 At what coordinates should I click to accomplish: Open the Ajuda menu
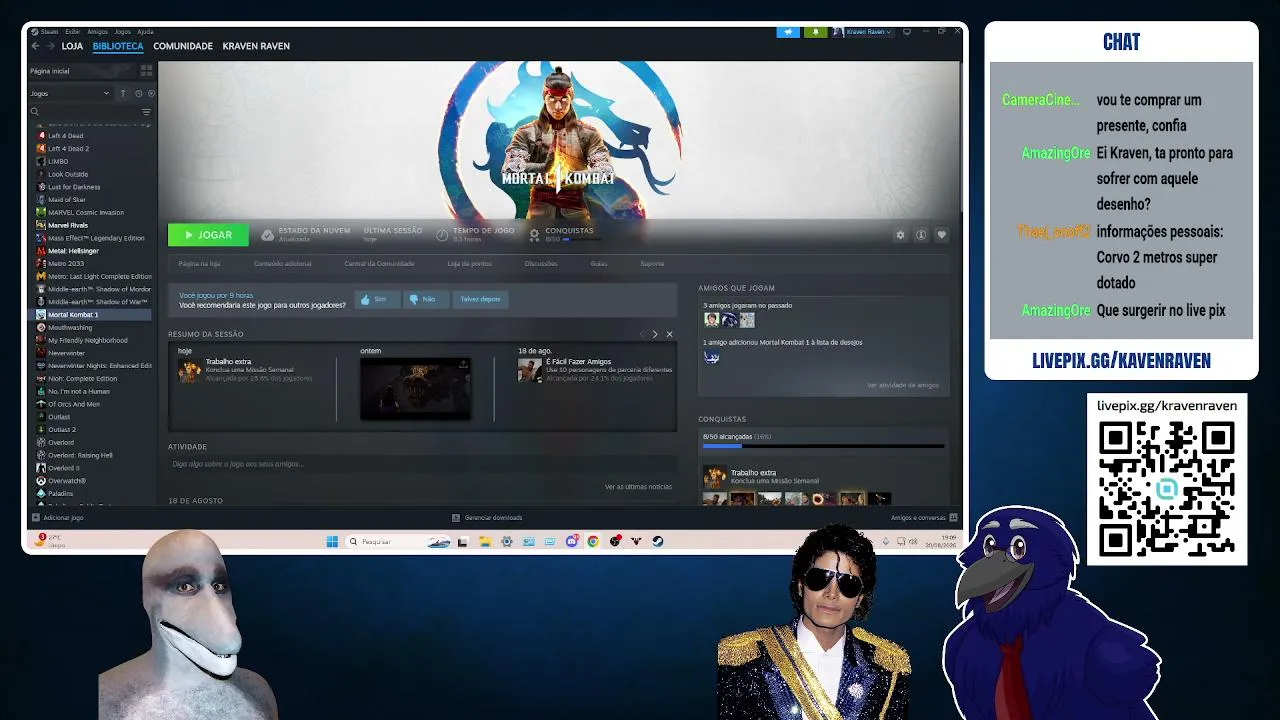(145, 32)
